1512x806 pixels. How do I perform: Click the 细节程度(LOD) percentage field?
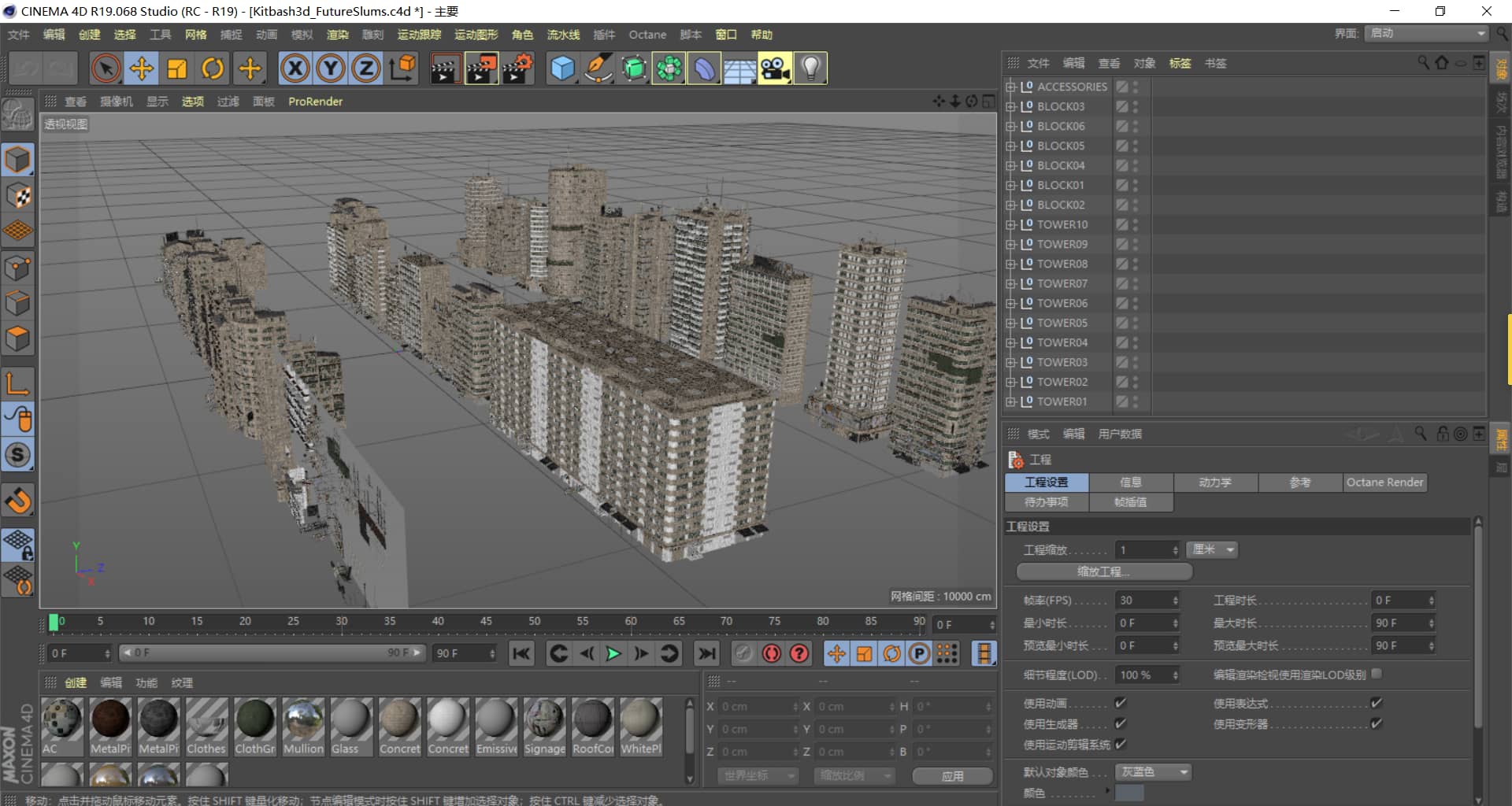tap(1147, 675)
